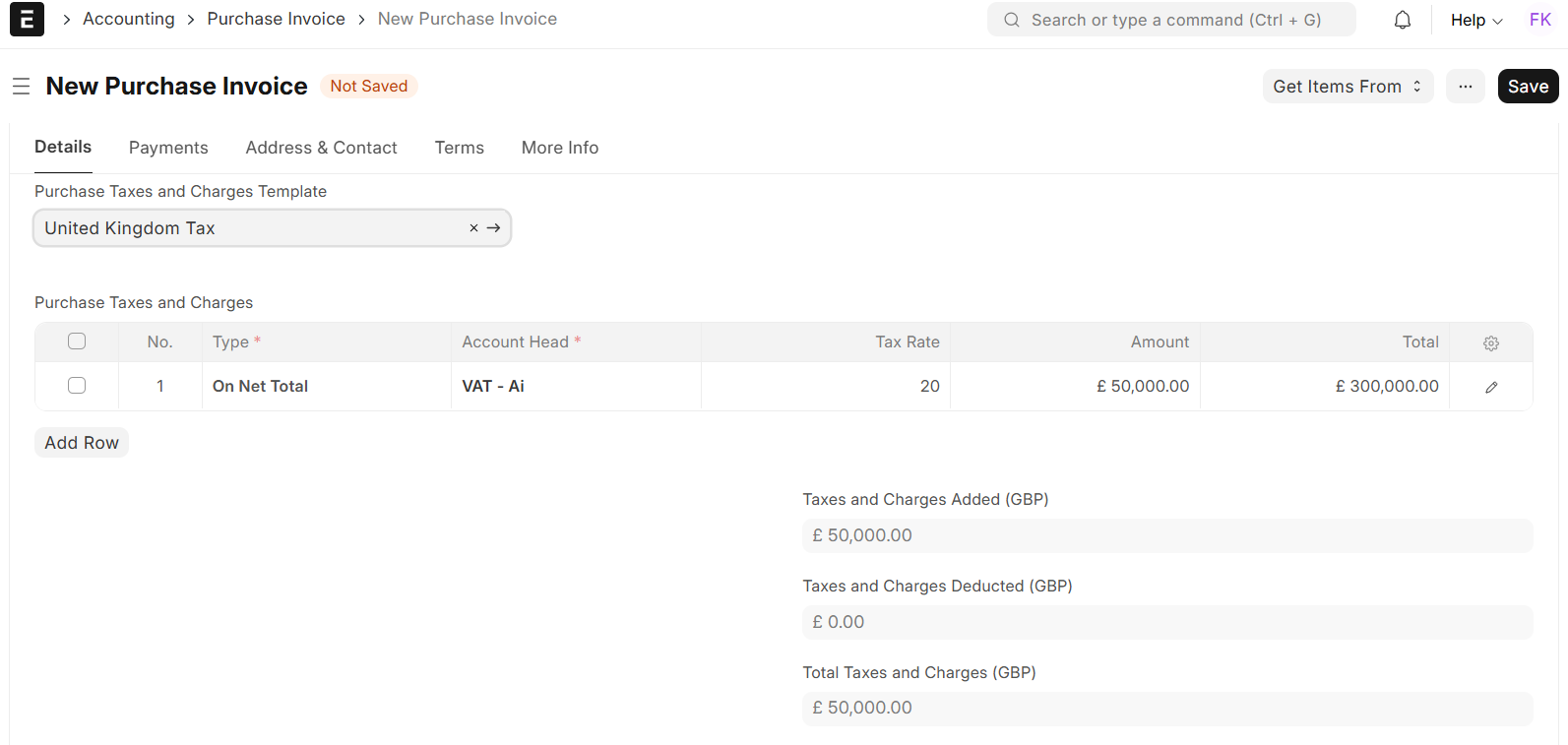The image size is (1568, 745).
Task: Open the Purchase Taxes and Charges Template combo box
Action: [x=251, y=228]
